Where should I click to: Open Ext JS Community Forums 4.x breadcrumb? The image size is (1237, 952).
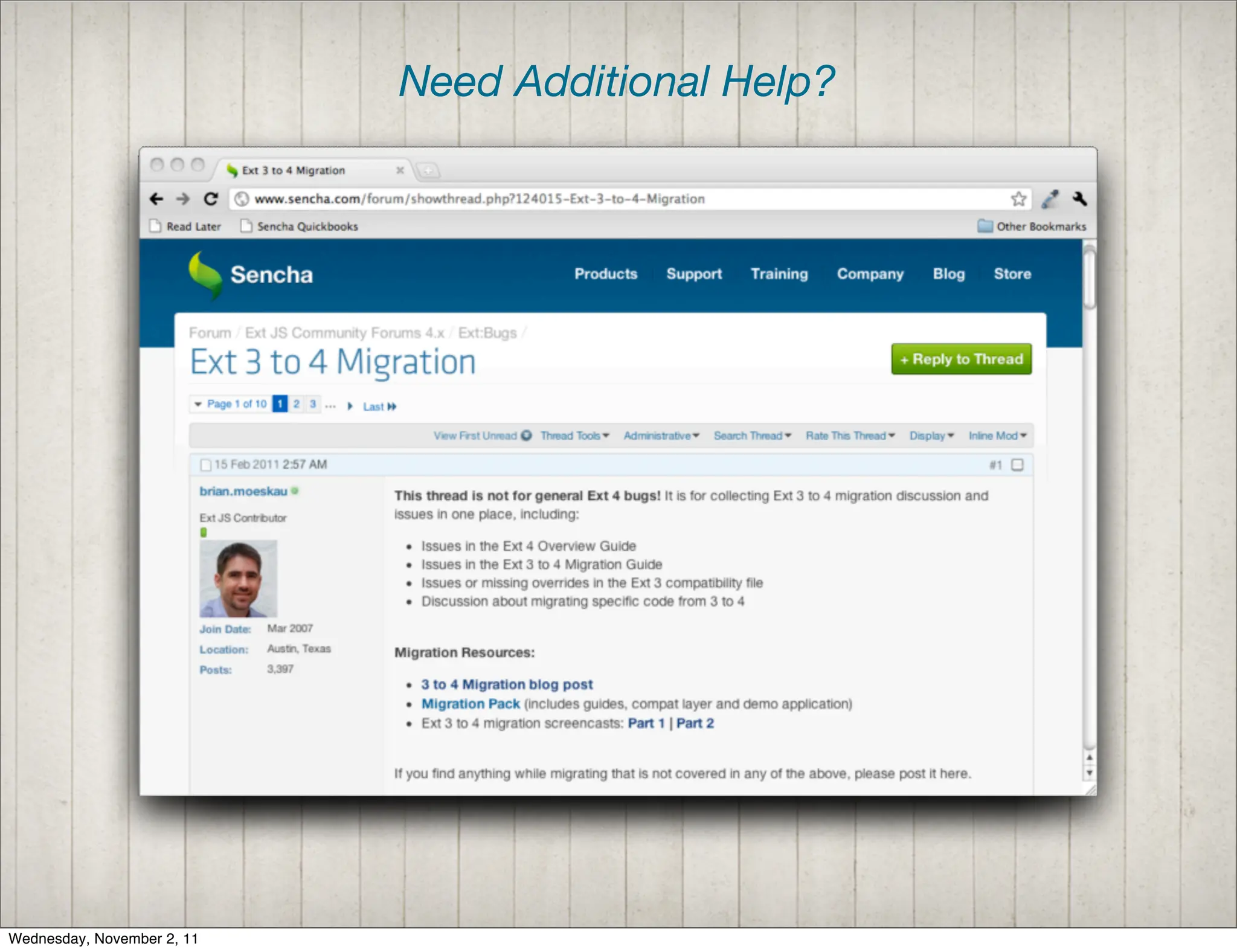344,333
